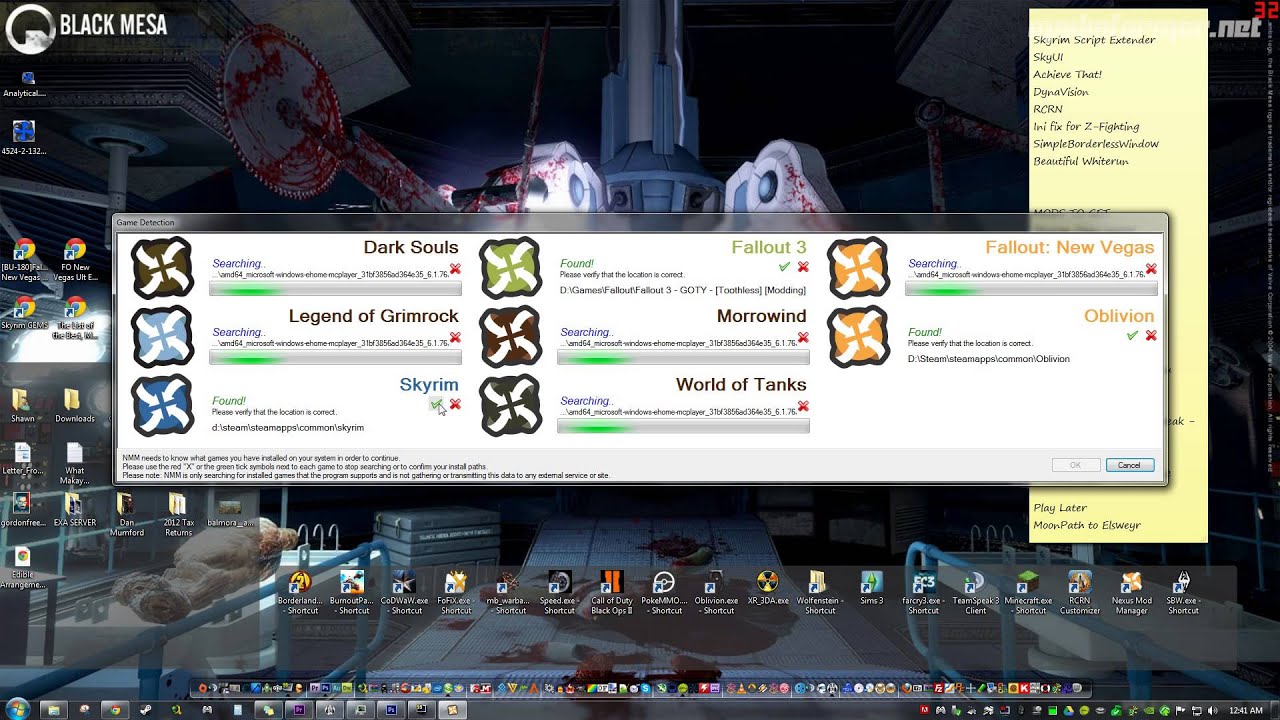Image resolution: width=1280 pixels, height=720 pixels.
Task: Select CoDWaW.exe shortcut on desktop
Action: coord(403,593)
